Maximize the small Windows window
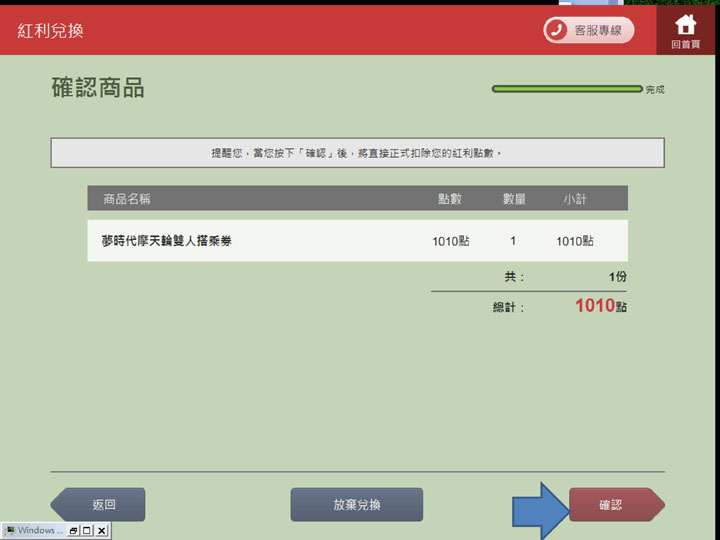The image size is (720, 540). [x=87, y=530]
